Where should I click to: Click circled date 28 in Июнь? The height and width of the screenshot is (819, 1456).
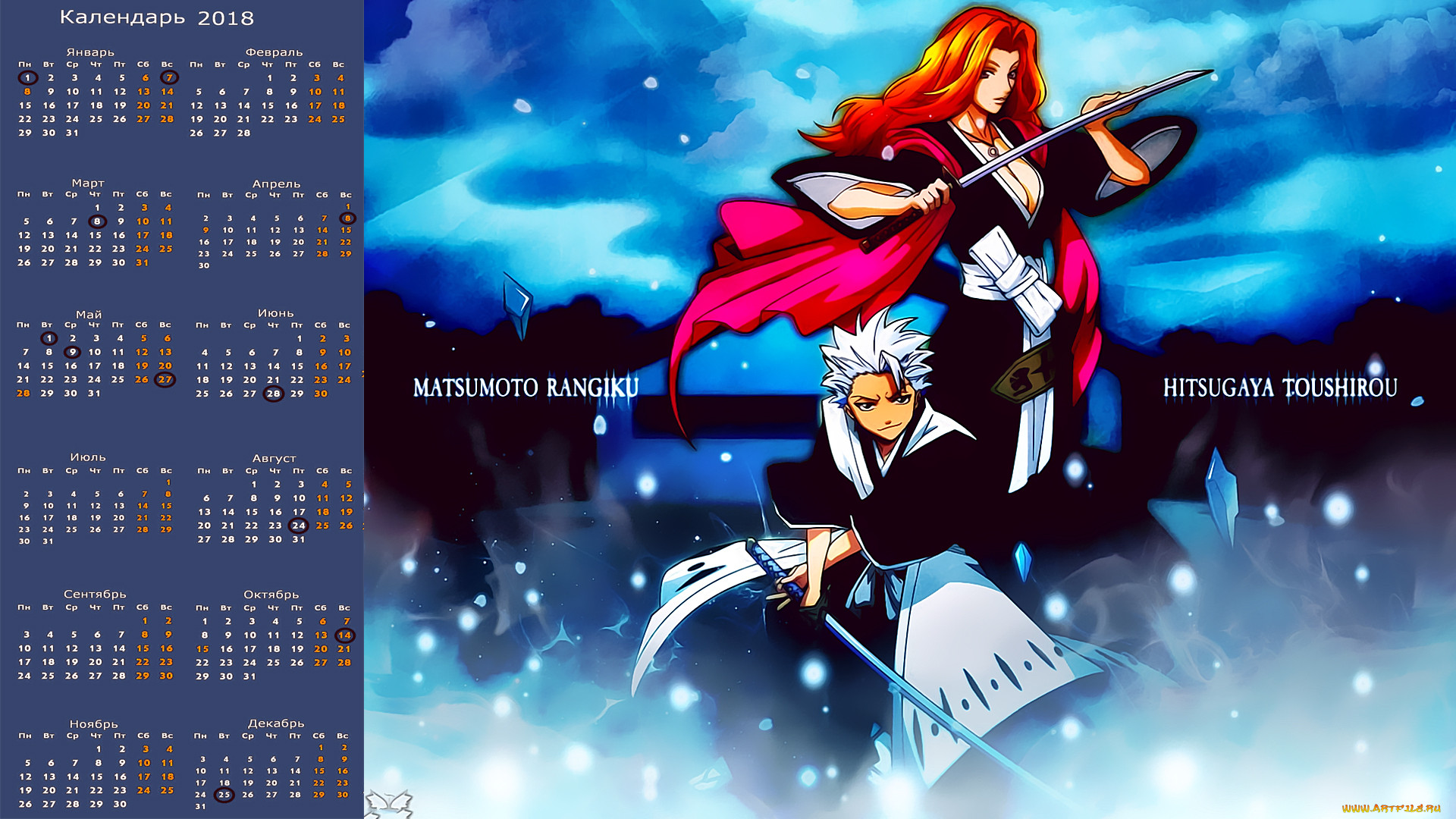point(274,394)
